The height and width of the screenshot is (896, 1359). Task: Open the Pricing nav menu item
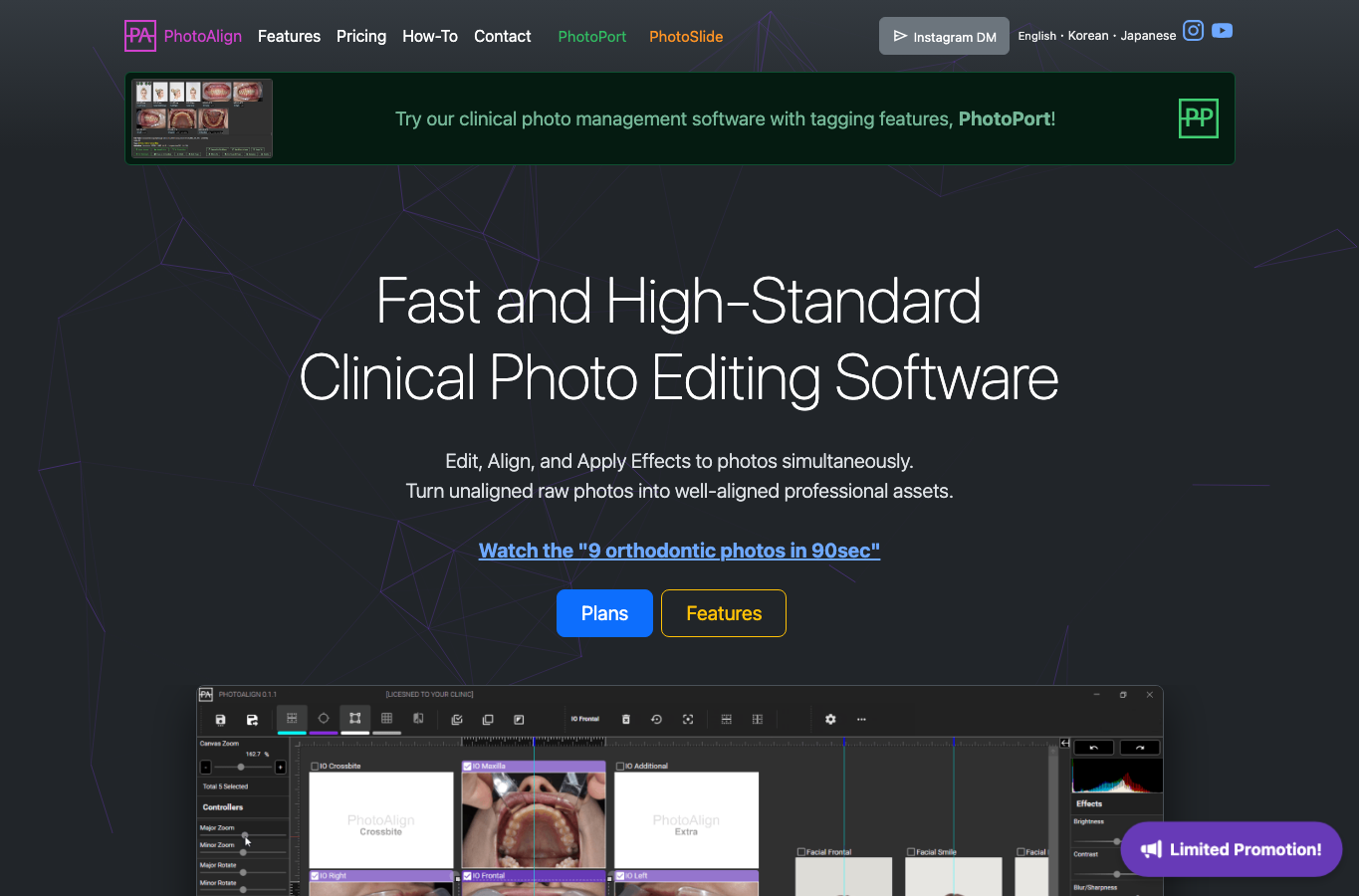point(361,36)
